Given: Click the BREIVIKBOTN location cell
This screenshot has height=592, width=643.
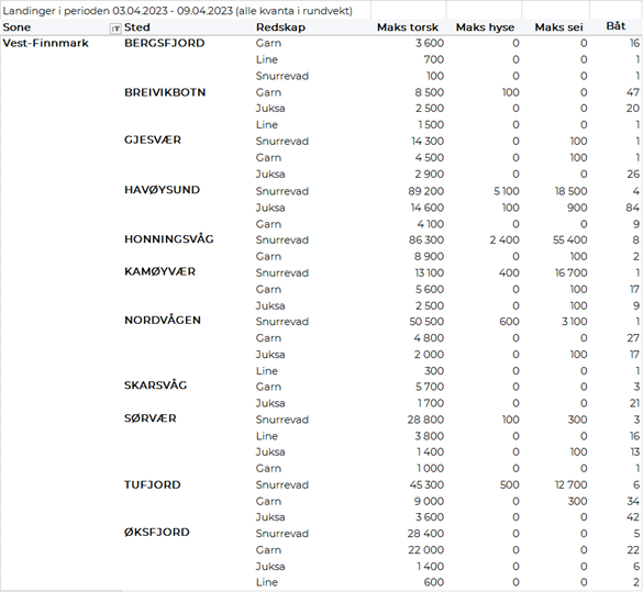Looking at the screenshot, I should (x=165, y=92).
